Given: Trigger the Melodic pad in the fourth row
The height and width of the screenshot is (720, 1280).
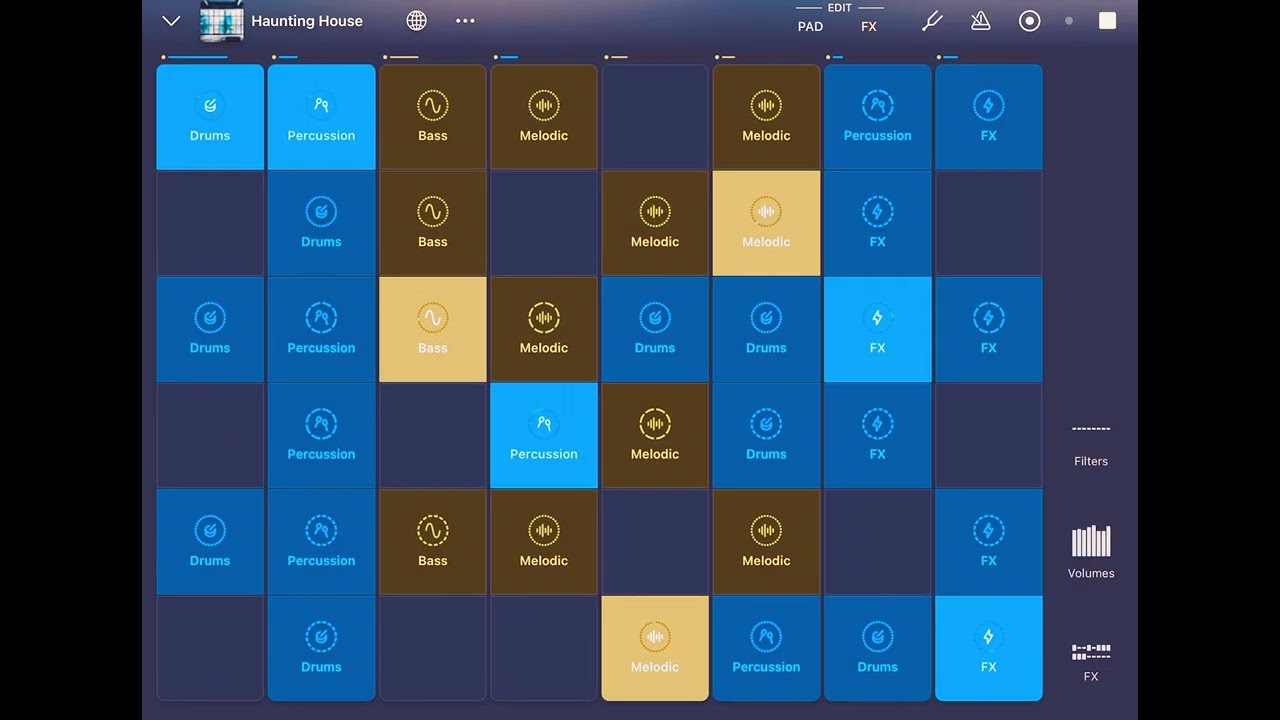Looking at the screenshot, I should (x=655, y=436).
